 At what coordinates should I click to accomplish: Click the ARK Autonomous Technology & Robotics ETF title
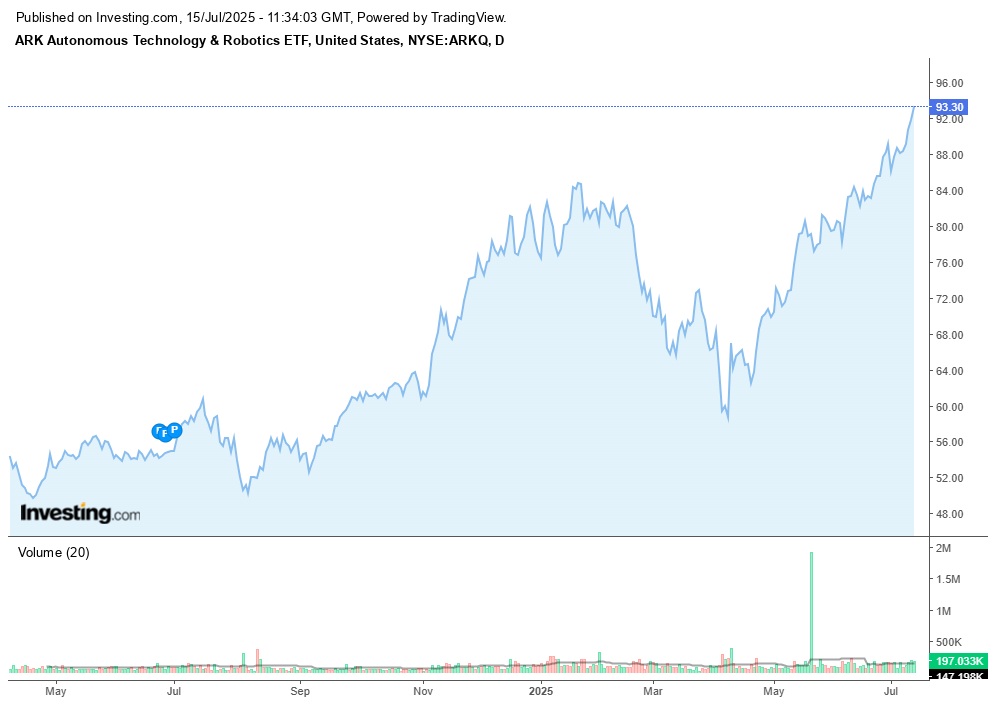259,40
